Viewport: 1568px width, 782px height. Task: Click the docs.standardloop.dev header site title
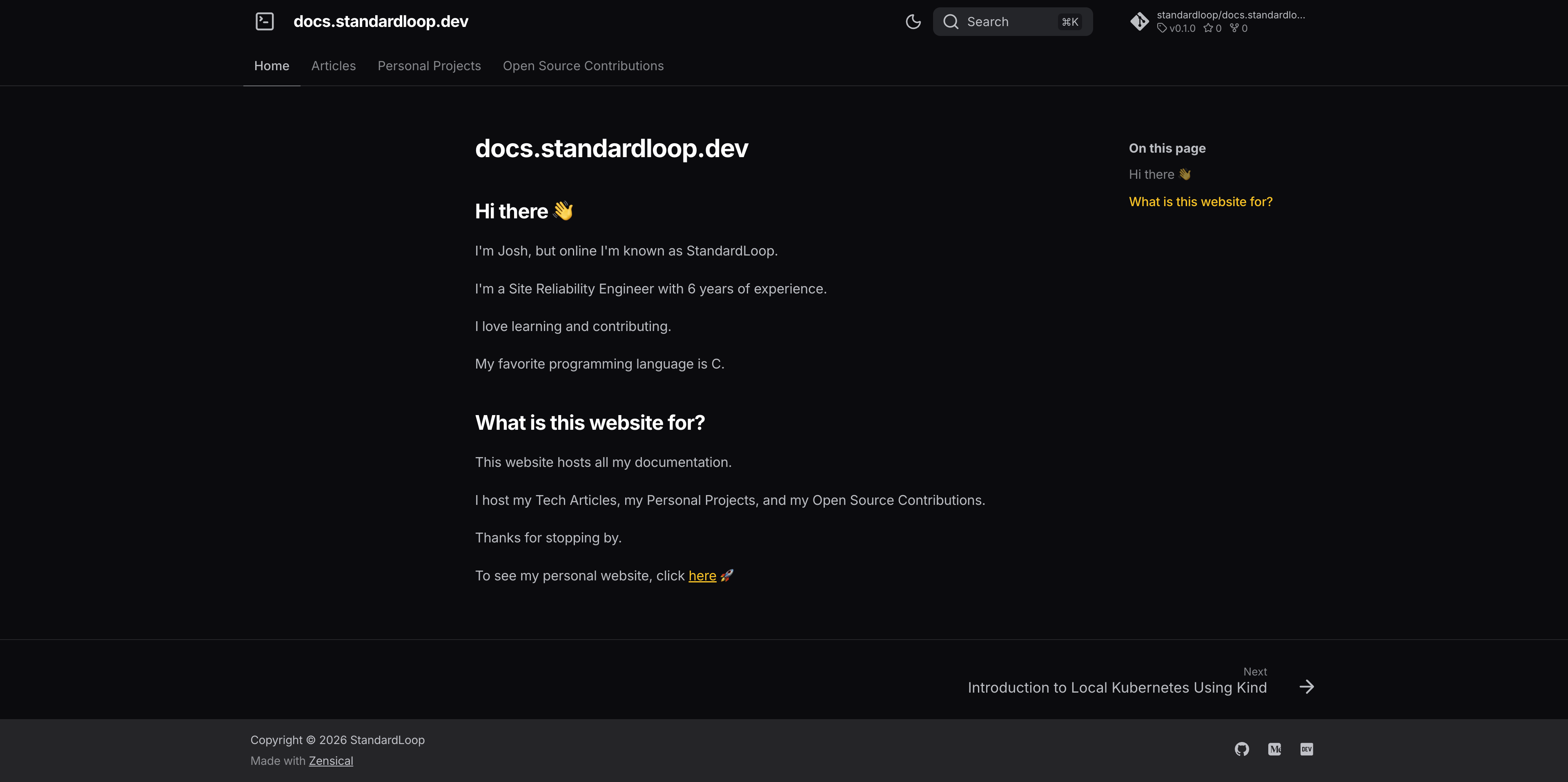(x=381, y=21)
